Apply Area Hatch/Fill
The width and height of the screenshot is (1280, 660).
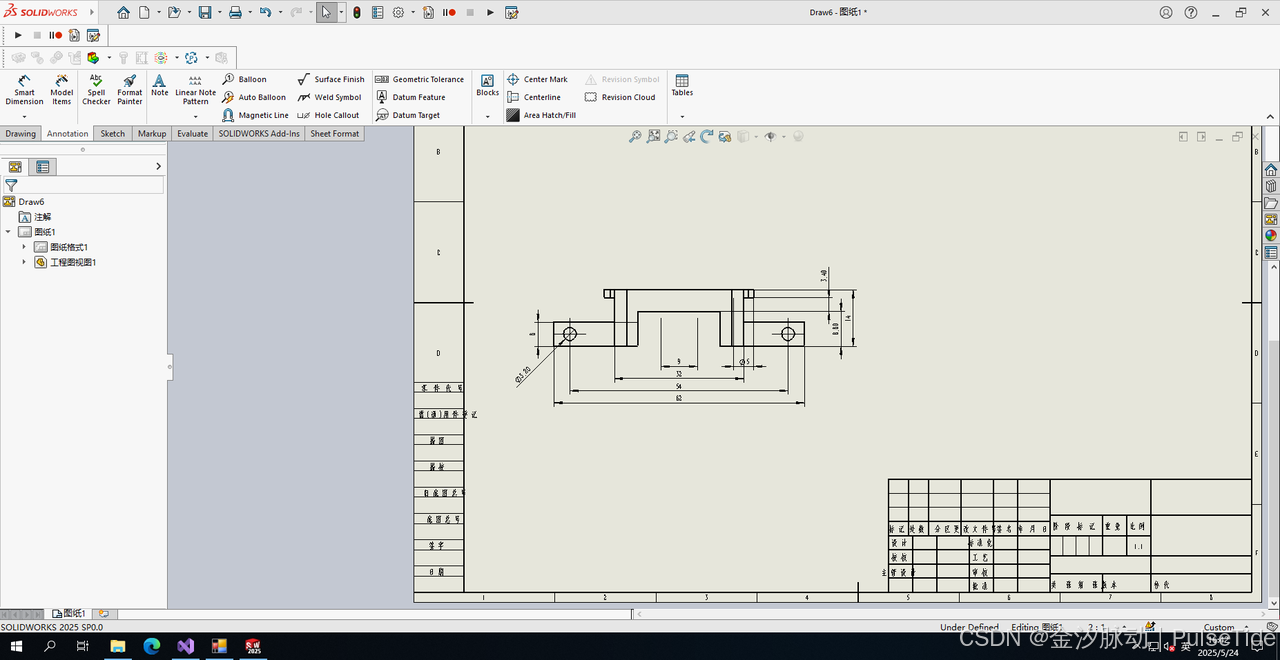[541, 115]
